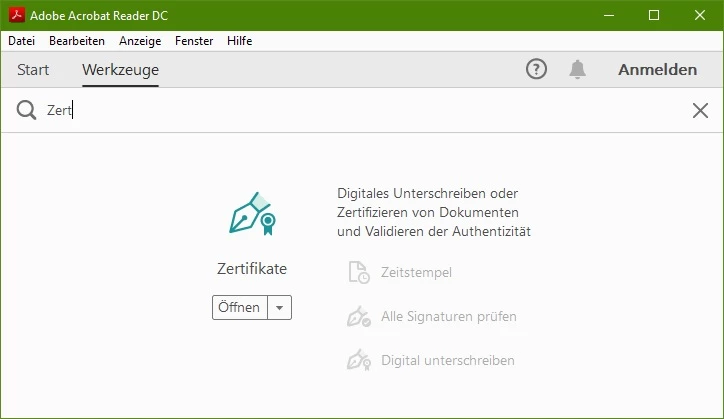The height and width of the screenshot is (419, 724).
Task: Choose Digital unterschreiben
Action: pos(447,360)
